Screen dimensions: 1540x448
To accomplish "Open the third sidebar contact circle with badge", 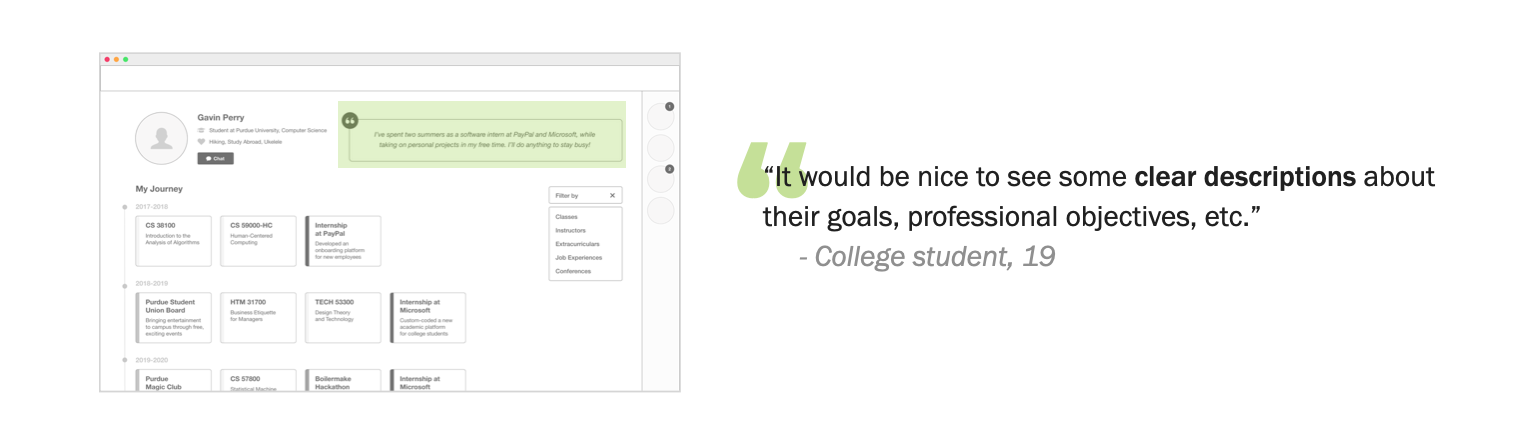I will click(x=661, y=180).
